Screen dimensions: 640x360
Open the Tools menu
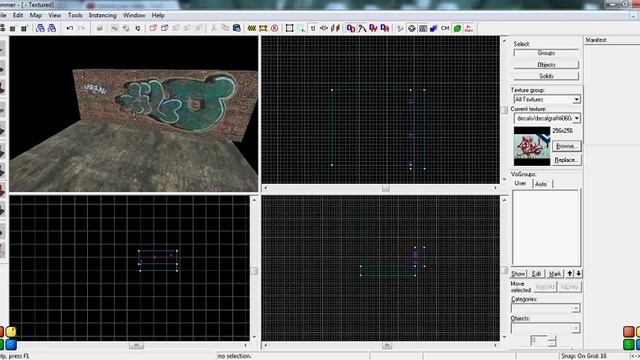[75, 15]
